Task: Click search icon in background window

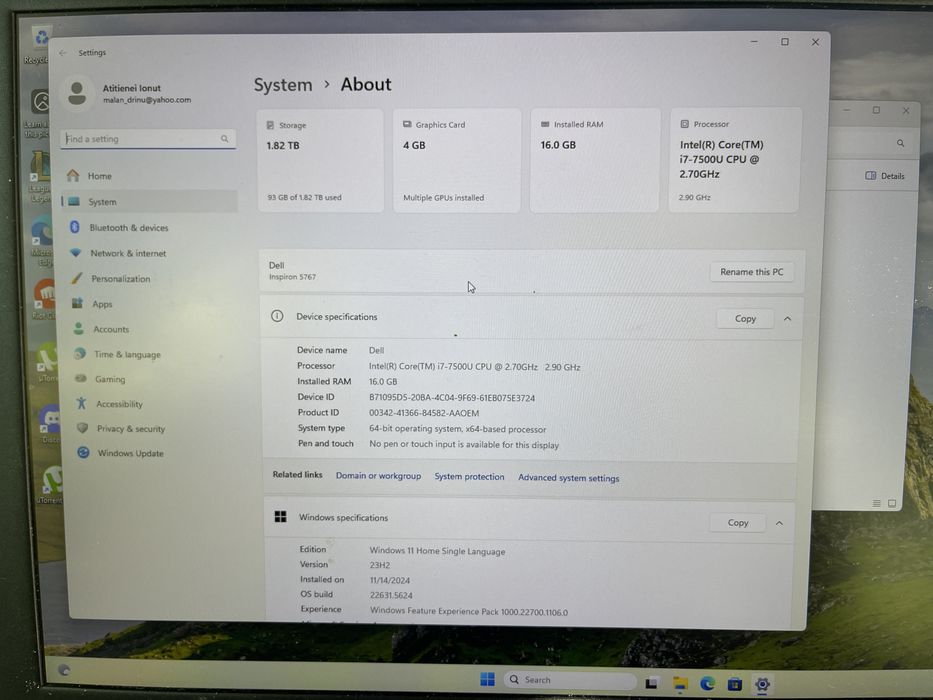Action: (x=900, y=143)
